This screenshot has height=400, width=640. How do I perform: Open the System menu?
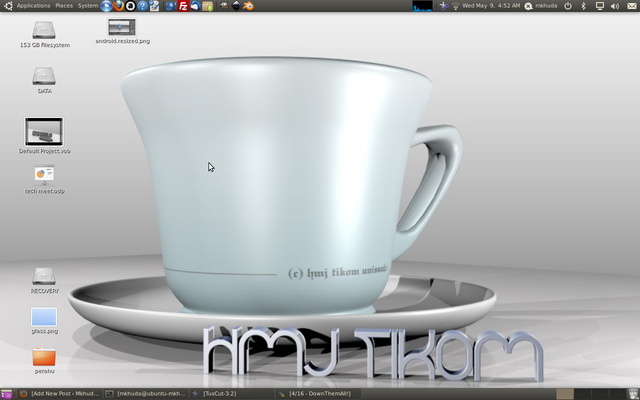pyautogui.click(x=88, y=6)
